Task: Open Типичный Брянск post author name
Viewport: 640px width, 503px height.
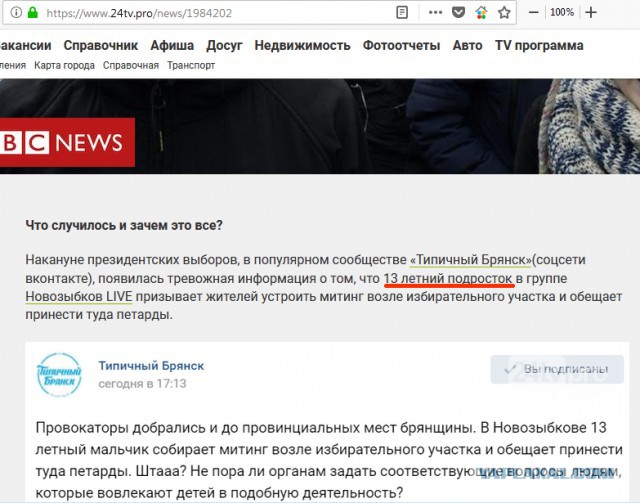Action: coord(151,366)
